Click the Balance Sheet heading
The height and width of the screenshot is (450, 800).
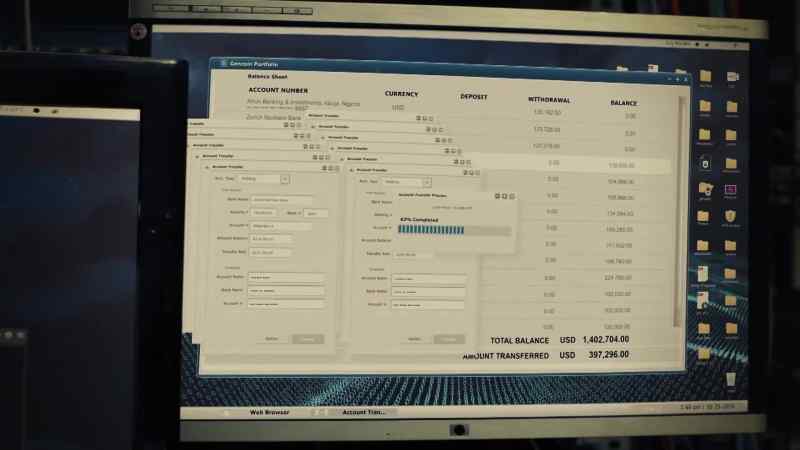click(x=267, y=77)
